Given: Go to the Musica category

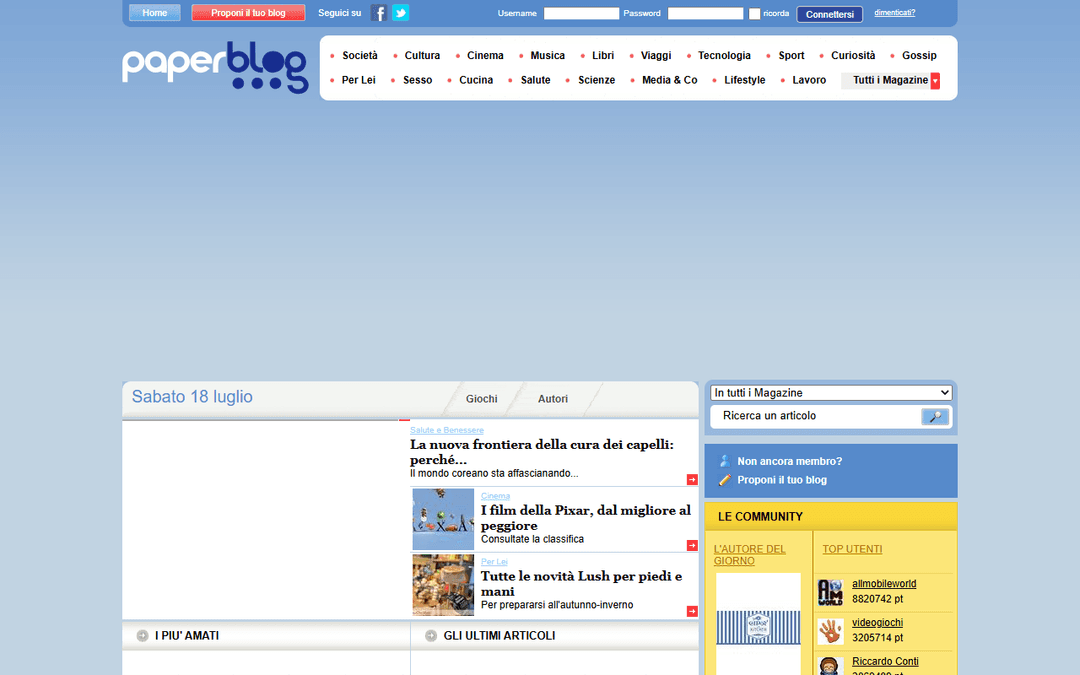Looking at the screenshot, I should click(548, 56).
